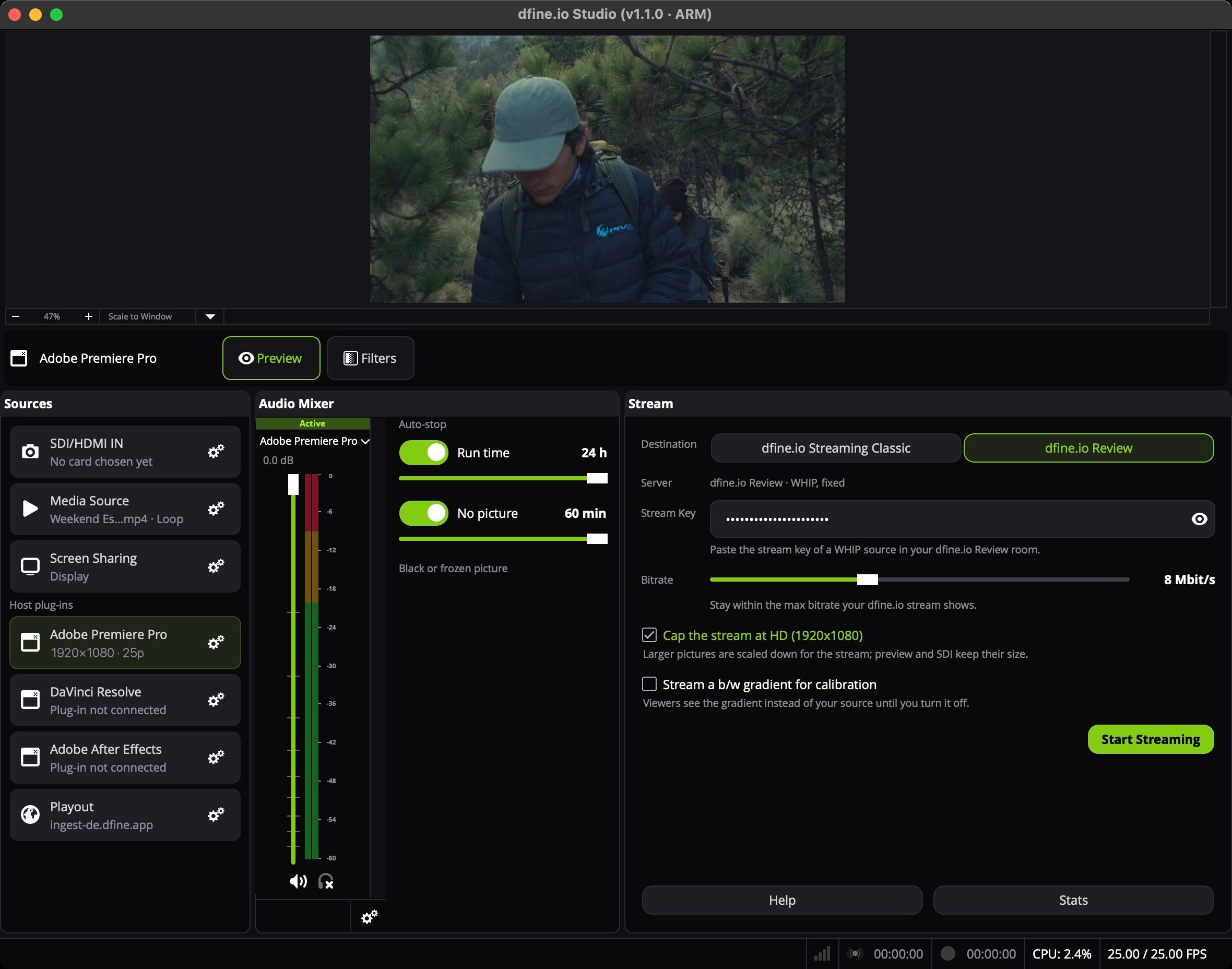Image resolution: width=1232 pixels, height=969 pixels.
Task: Click the SDI/HDMI IN camera icon
Action: coord(30,452)
